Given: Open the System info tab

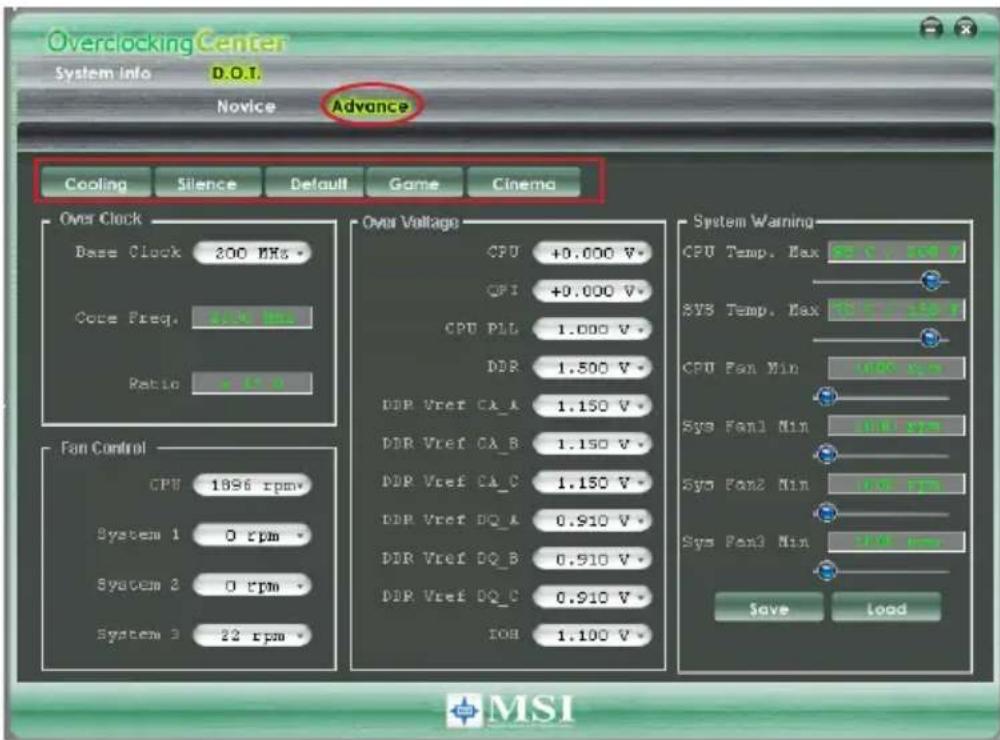Looking at the screenshot, I should coord(103,73).
